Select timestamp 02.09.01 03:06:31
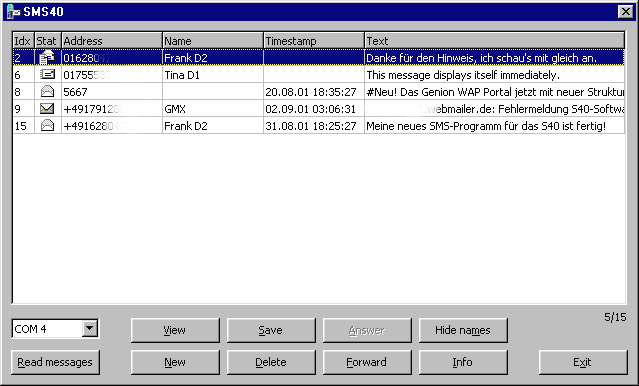The width and height of the screenshot is (639, 386). (311, 109)
